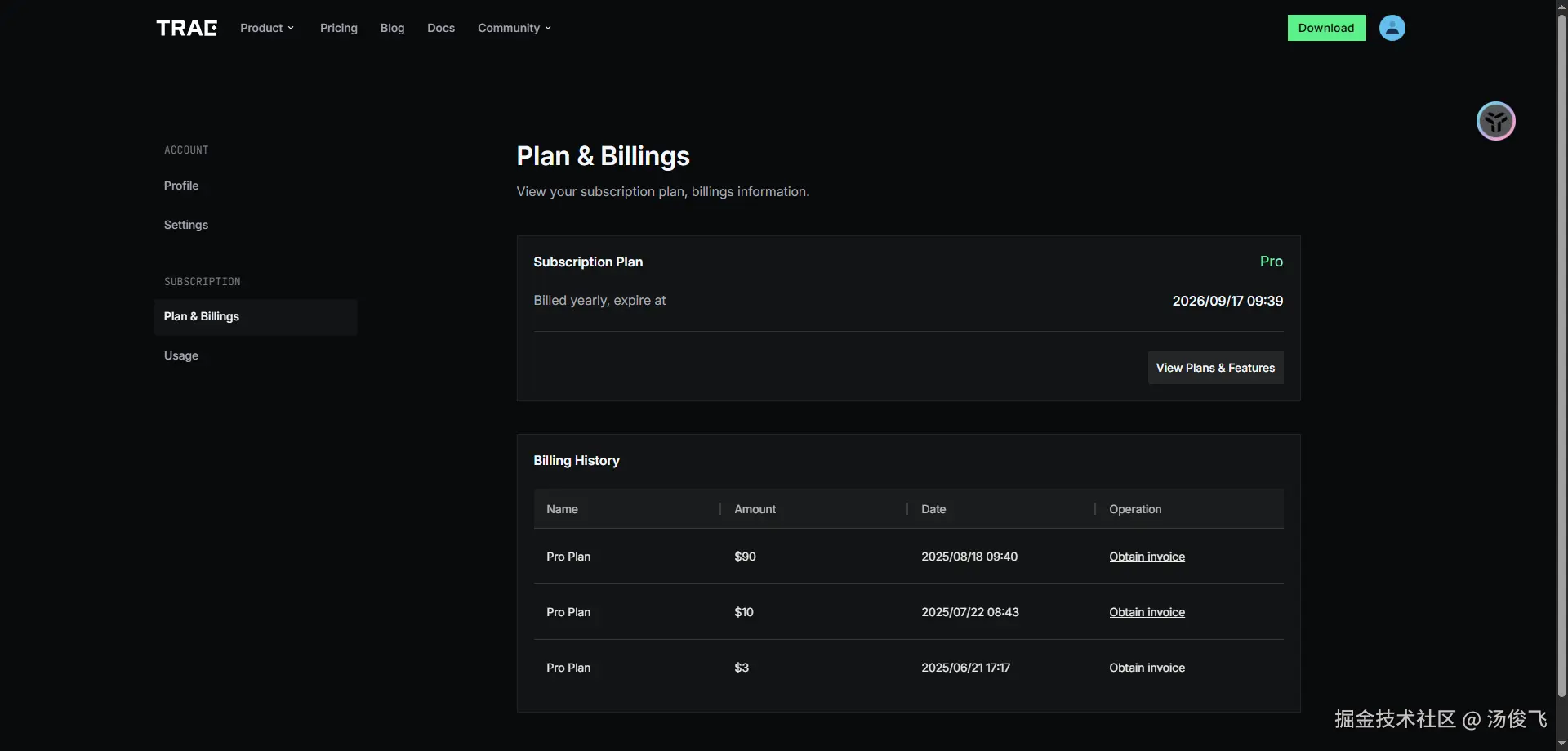The width and height of the screenshot is (1568, 751).
Task: Click the Amount column header
Action: [x=755, y=509]
